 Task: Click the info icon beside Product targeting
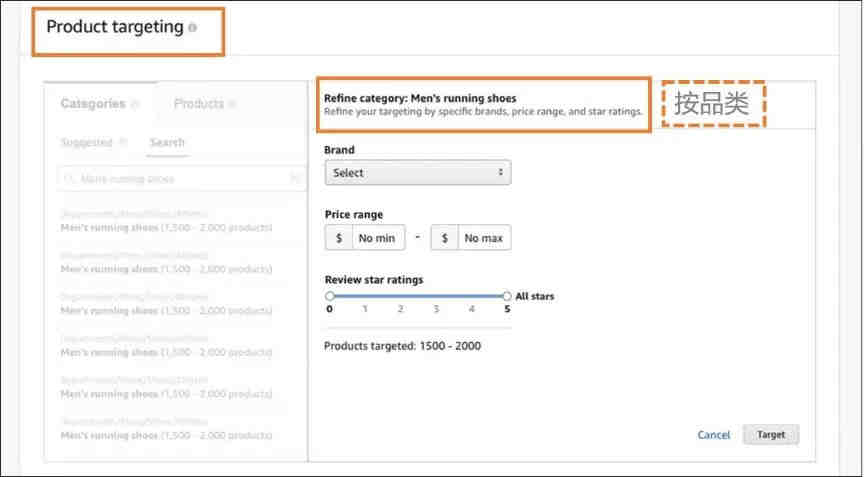[192, 28]
